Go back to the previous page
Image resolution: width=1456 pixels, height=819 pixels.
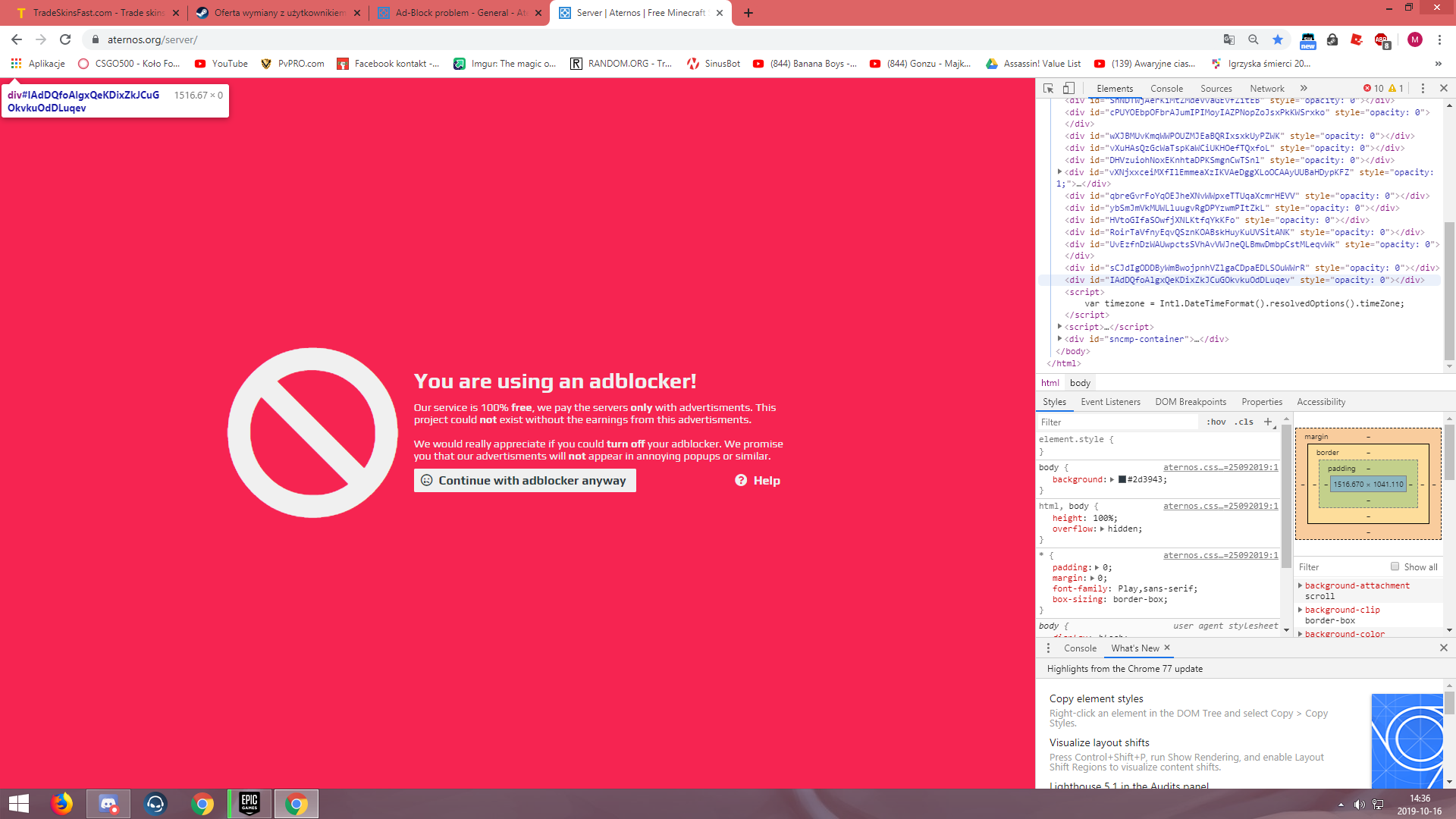tap(17, 39)
